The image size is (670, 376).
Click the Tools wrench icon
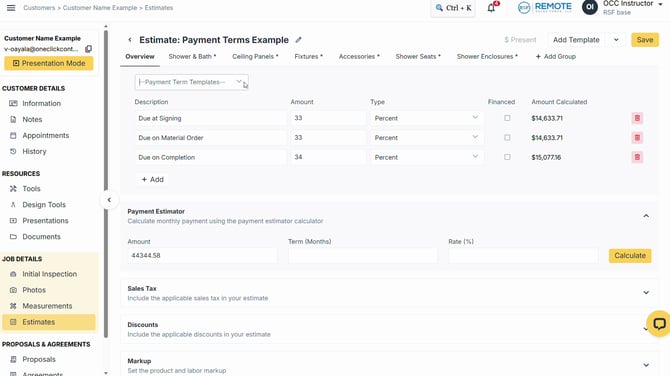tap(13, 188)
